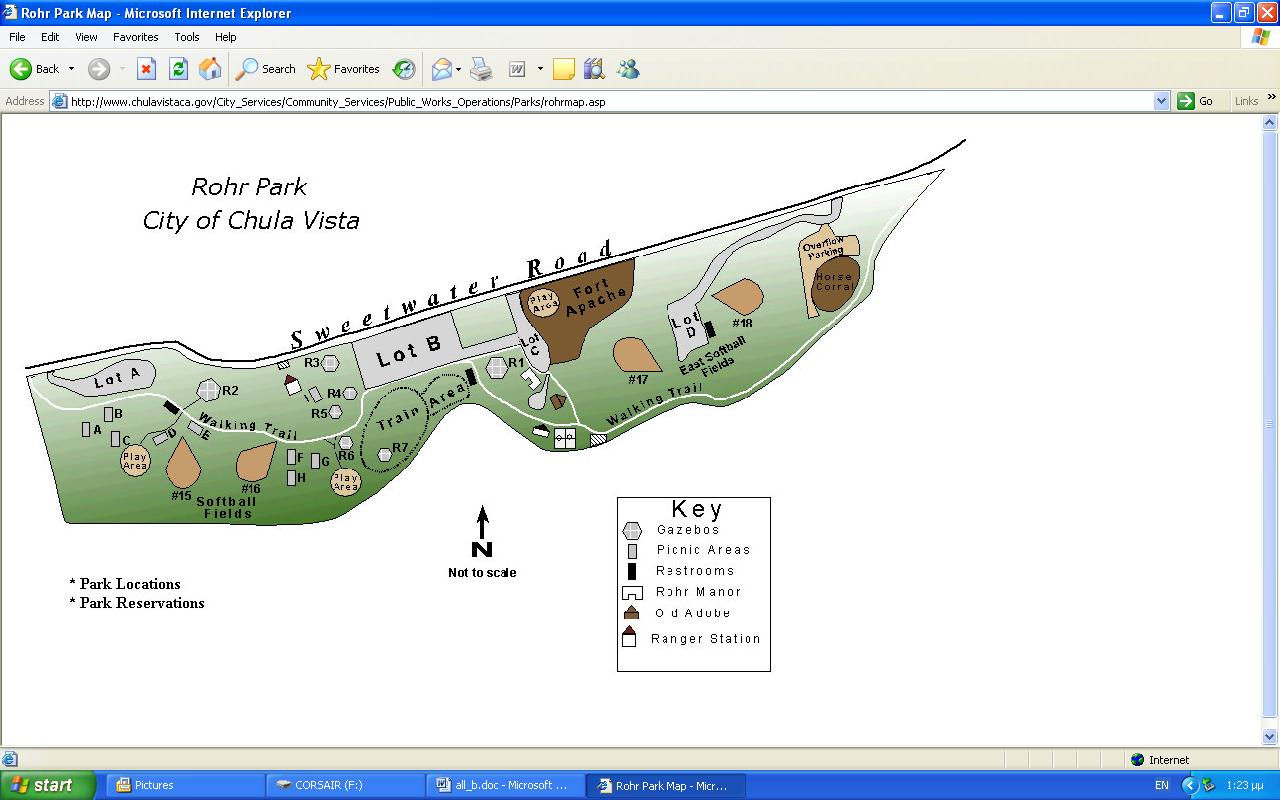Click the Ranger Station icon in Key
1280x800 pixels.
click(x=630, y=636)
